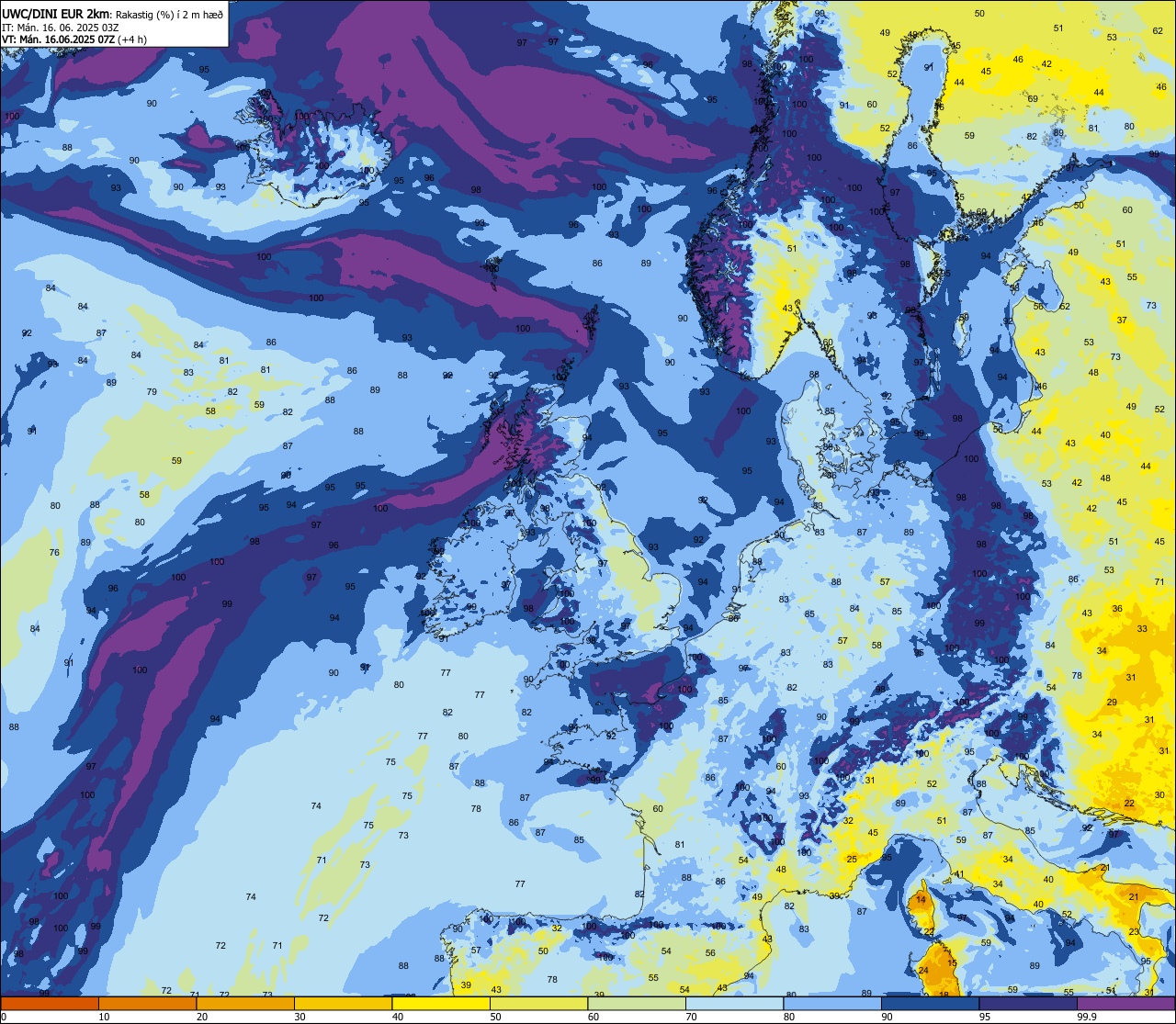Click the legend swatch between 10 and 20
1176x1024 pixels.
pyautogui.click(x=147, y=1004)
